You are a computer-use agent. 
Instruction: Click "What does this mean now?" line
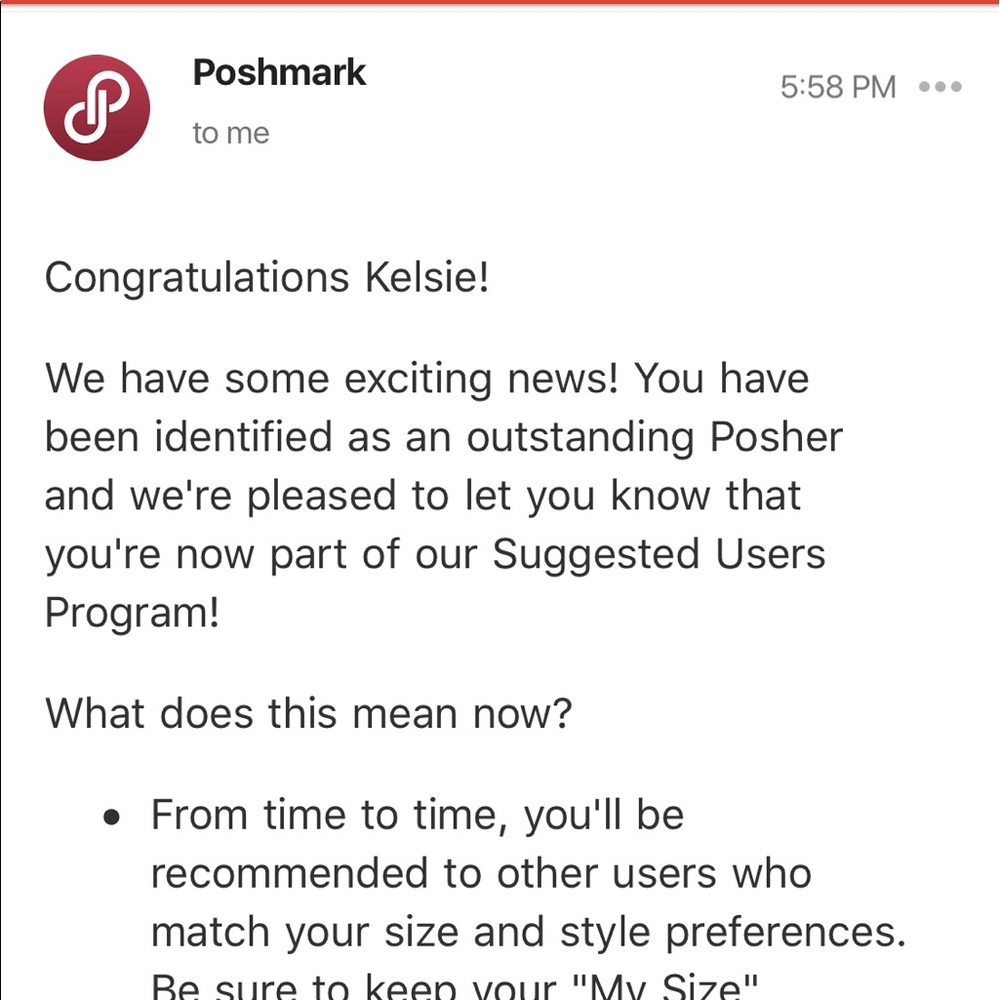308,713
